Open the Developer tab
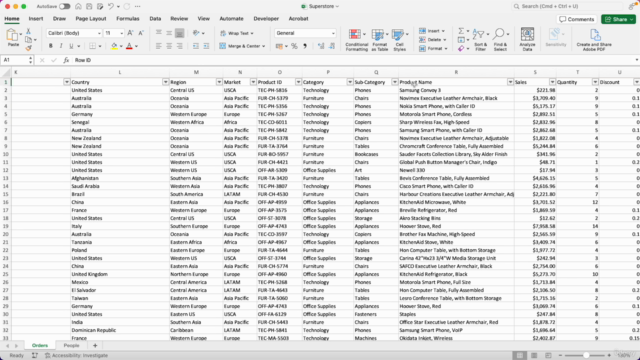 pos(266,19)
